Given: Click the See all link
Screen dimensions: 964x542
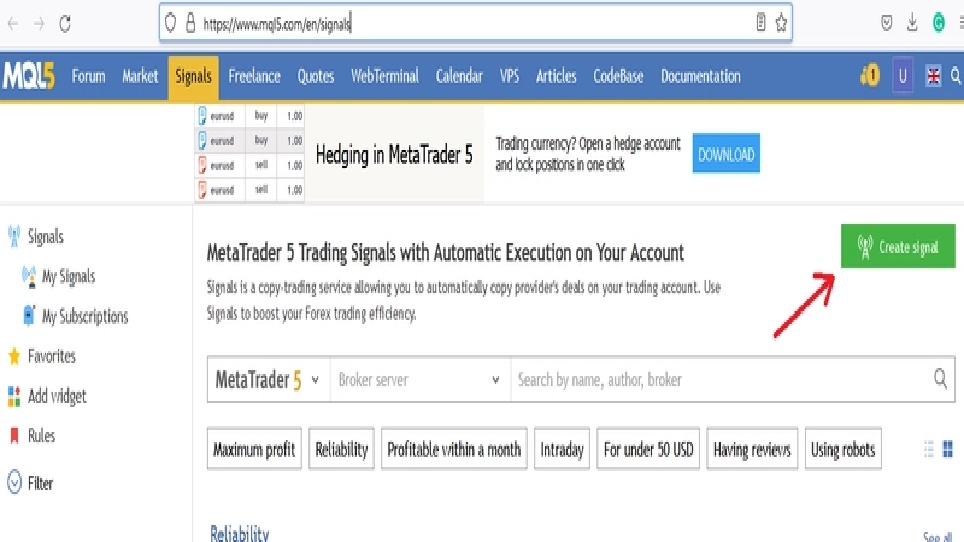Looking at the screenshot, I should coord(938,536).
